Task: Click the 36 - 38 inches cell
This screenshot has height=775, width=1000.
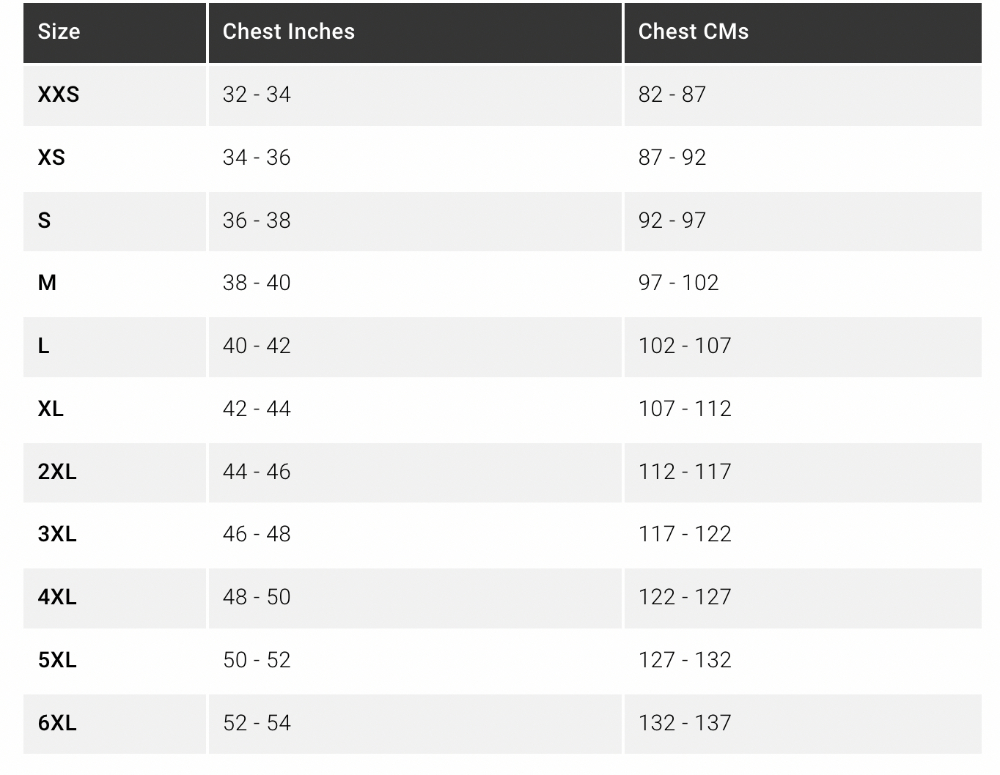Action: (x=257, y=220)
